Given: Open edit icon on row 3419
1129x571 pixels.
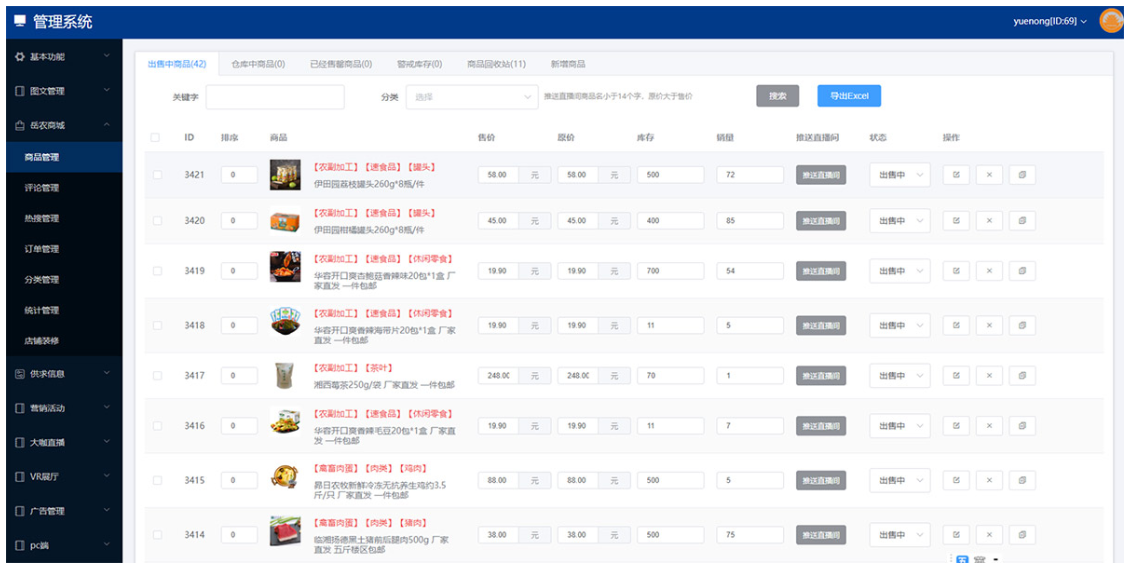Looking at the screenshot, I should point(955,271).
